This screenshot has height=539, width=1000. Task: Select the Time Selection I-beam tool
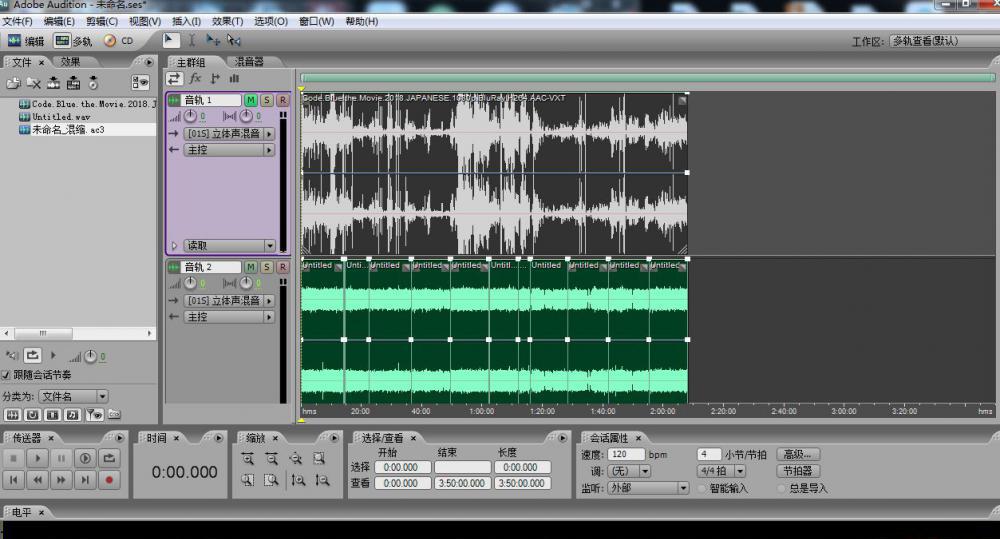click(191, 40)
